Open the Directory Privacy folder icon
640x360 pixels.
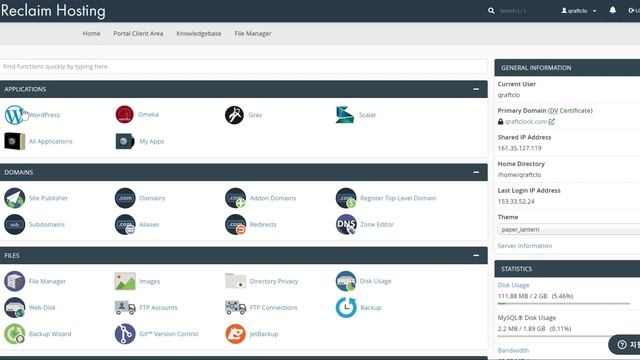pyautogui.click(x=235, y=281)
